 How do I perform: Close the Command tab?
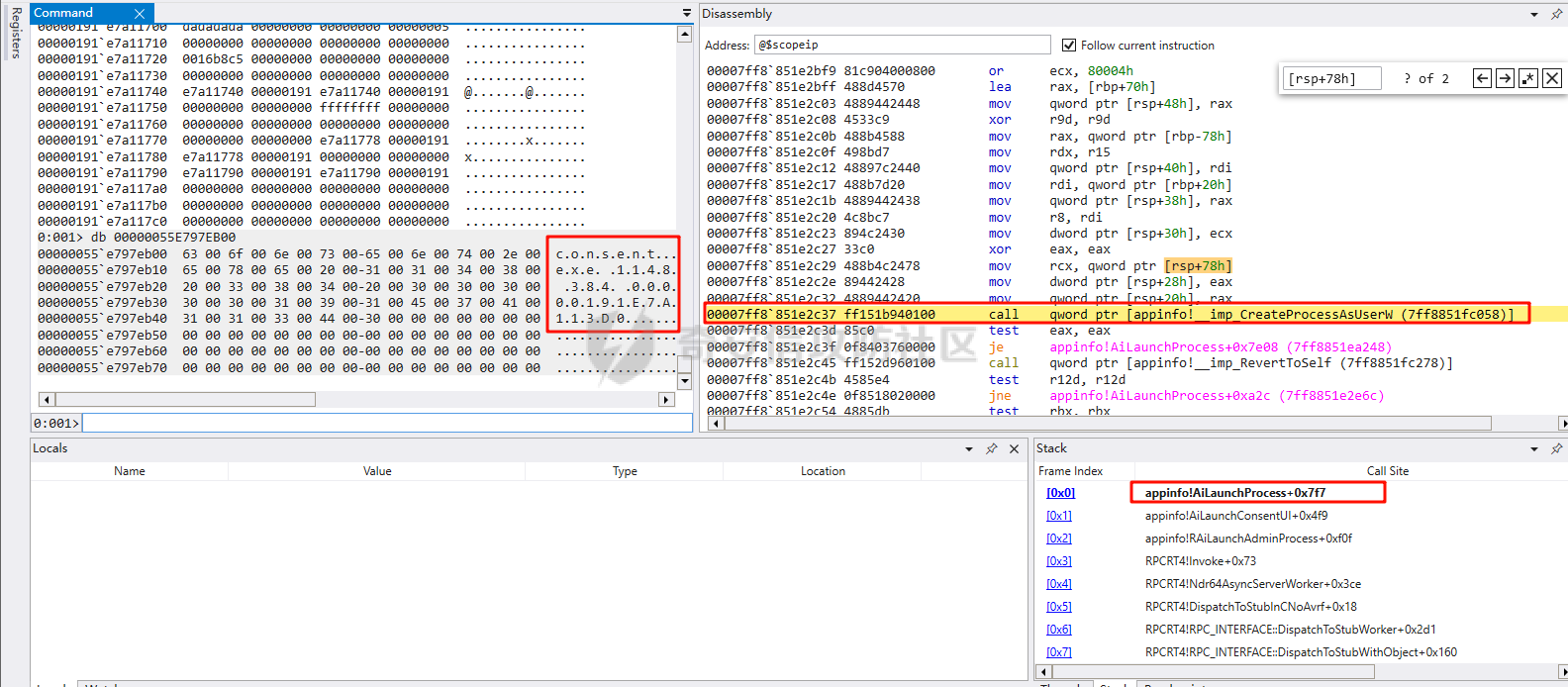point(140,14)
